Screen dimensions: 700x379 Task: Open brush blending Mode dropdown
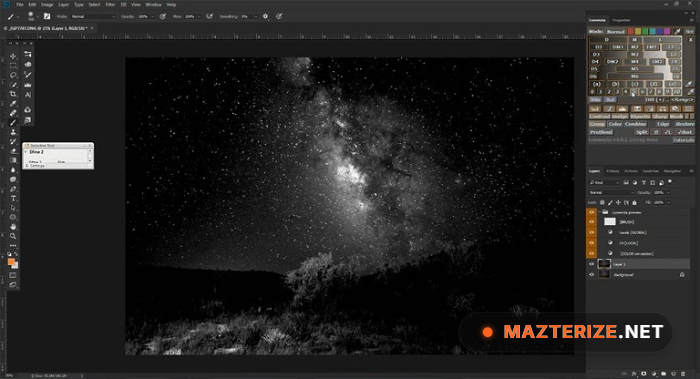[x=93, y=17]
